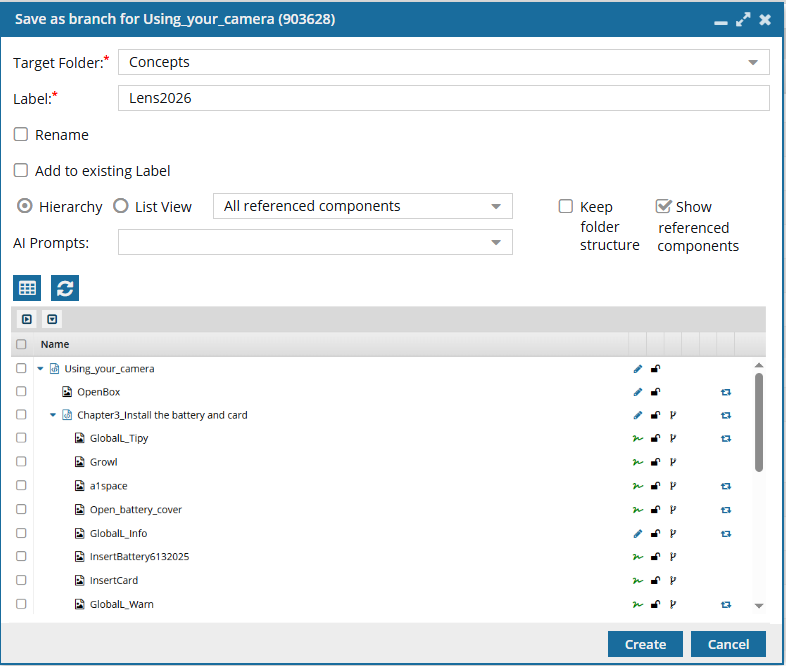Click scrollbar up arrow in component list
Screen dimensions: 786x666
point(759,365)
